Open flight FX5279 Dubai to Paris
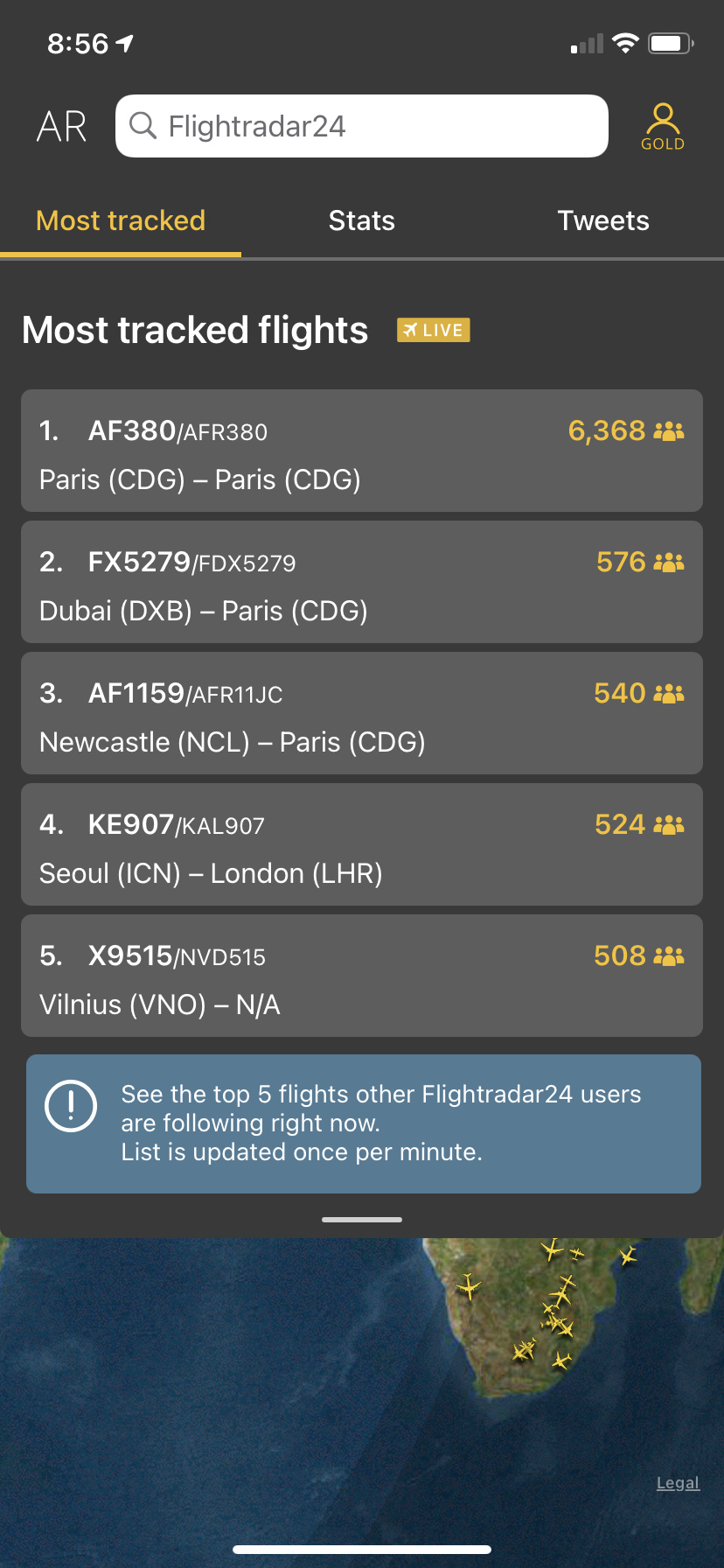 coord(362,582)
